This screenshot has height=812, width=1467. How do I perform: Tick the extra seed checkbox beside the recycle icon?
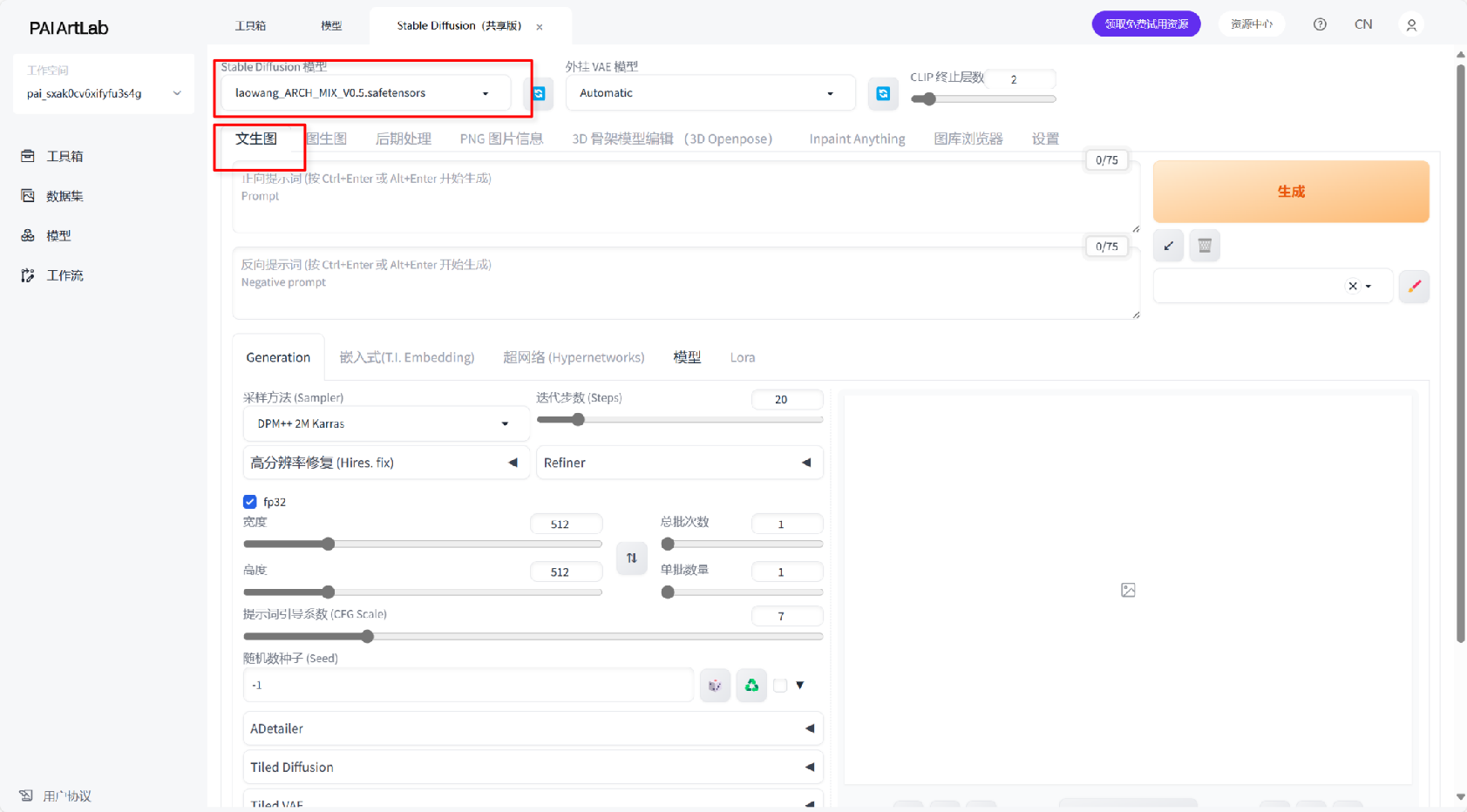tap(780, 686)
